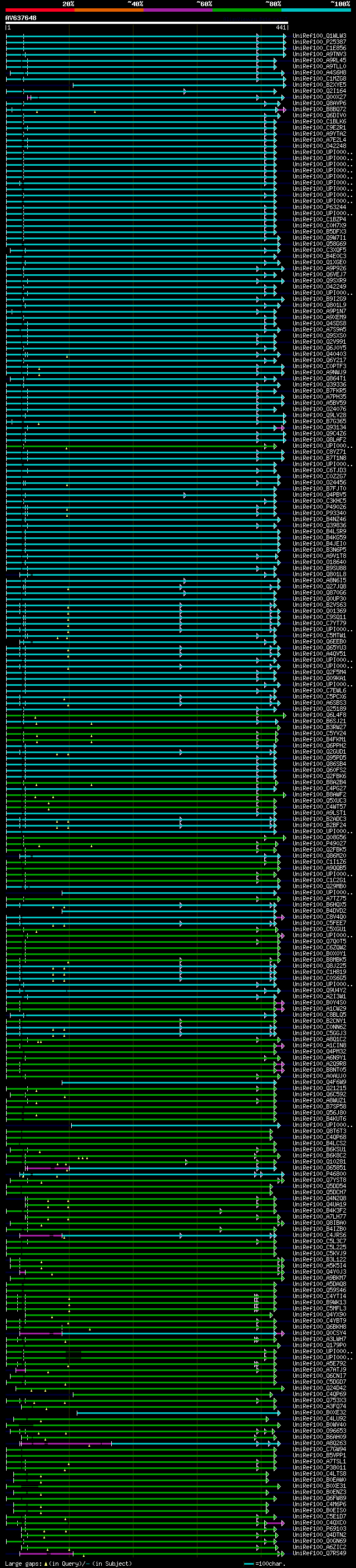This screenshot has width=356, height=1568.
Task: Select hit UniRef100_C1BZP4
Action: coord(319,220)
